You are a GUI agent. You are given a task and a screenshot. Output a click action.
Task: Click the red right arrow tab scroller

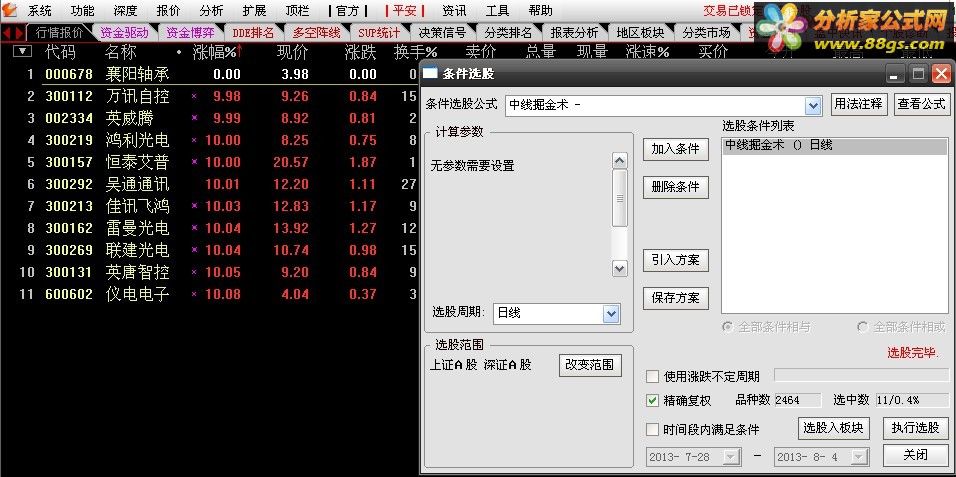[x=19, y=33]
